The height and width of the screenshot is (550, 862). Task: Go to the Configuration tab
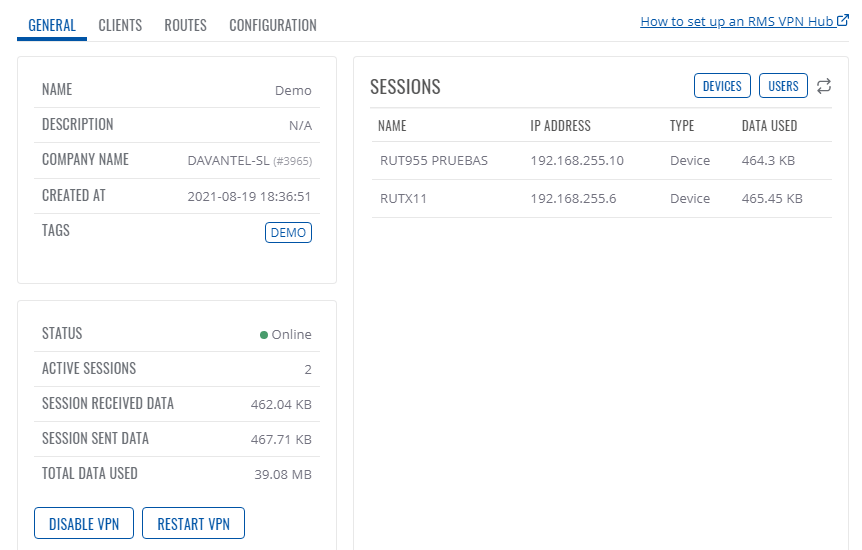[273, 25]
